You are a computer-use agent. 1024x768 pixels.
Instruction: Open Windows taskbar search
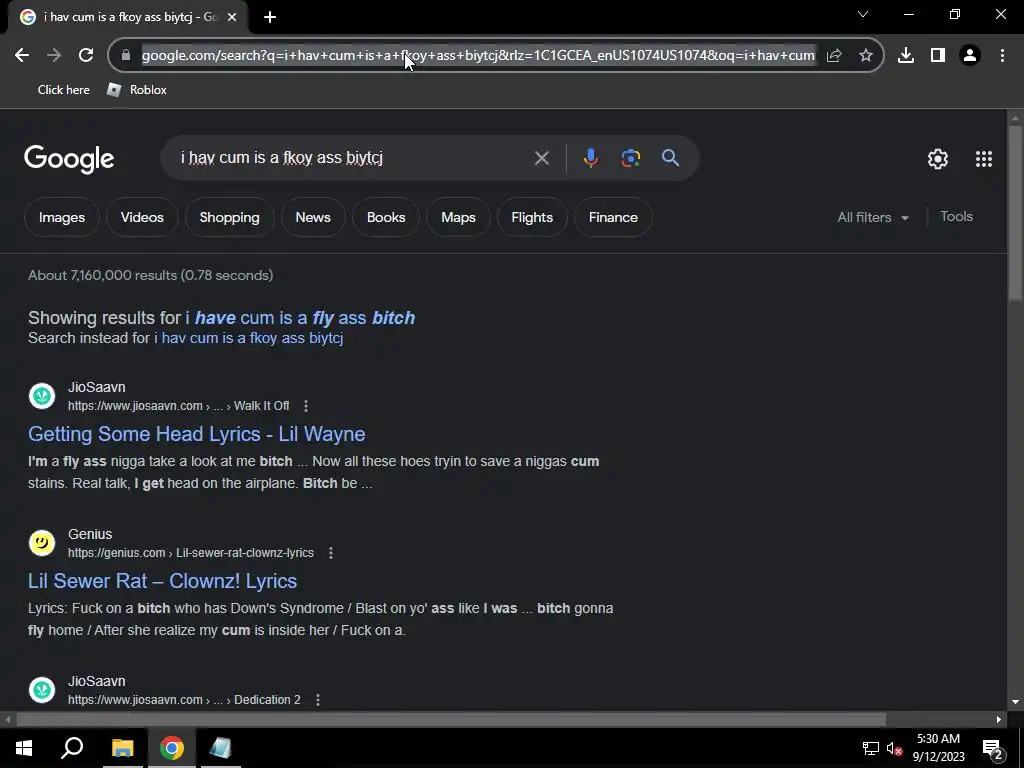(x=72, y=748)
